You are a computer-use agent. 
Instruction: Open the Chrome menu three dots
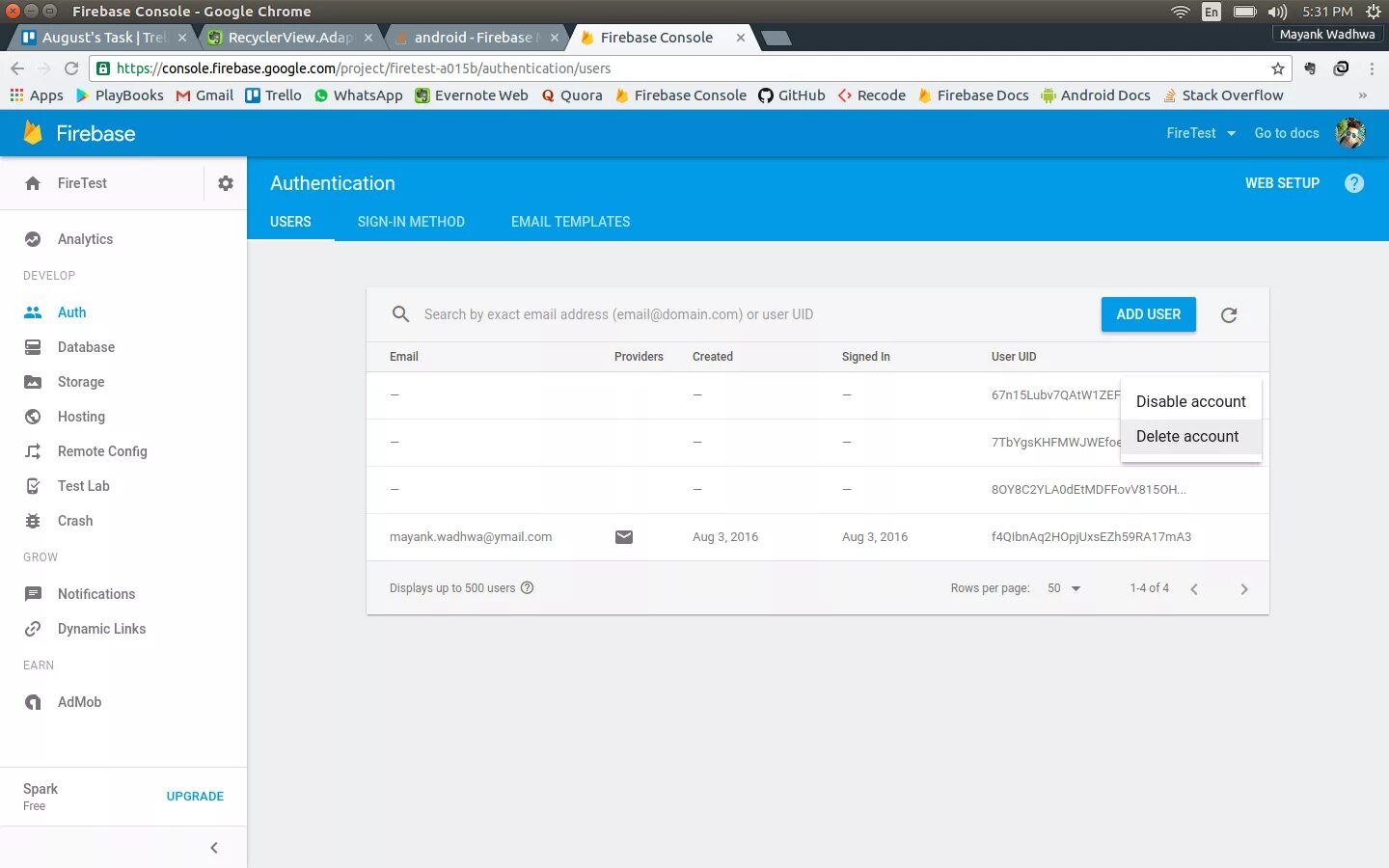1372,68
